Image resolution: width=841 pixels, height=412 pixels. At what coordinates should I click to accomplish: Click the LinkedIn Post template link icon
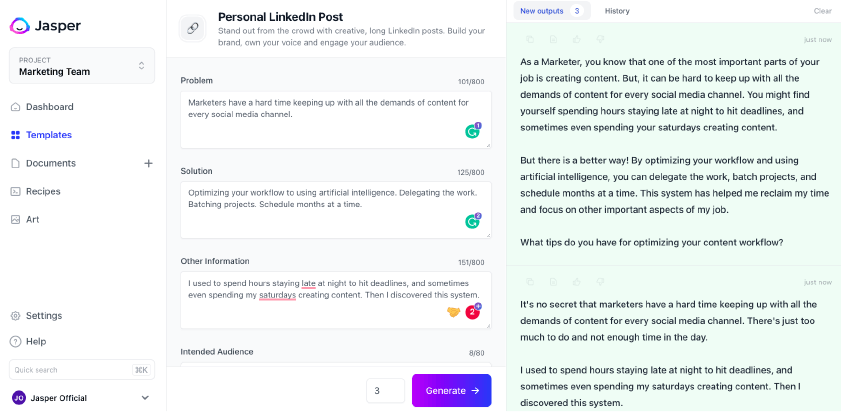193,29
